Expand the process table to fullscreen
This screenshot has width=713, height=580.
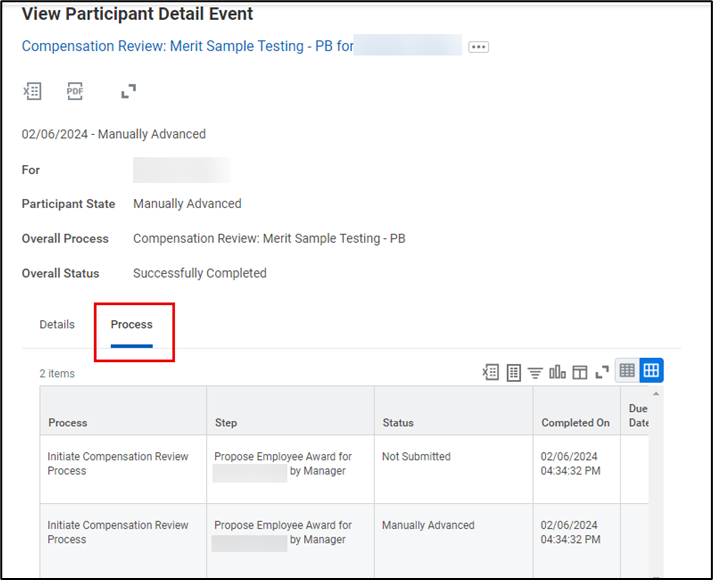coord(602,372)
